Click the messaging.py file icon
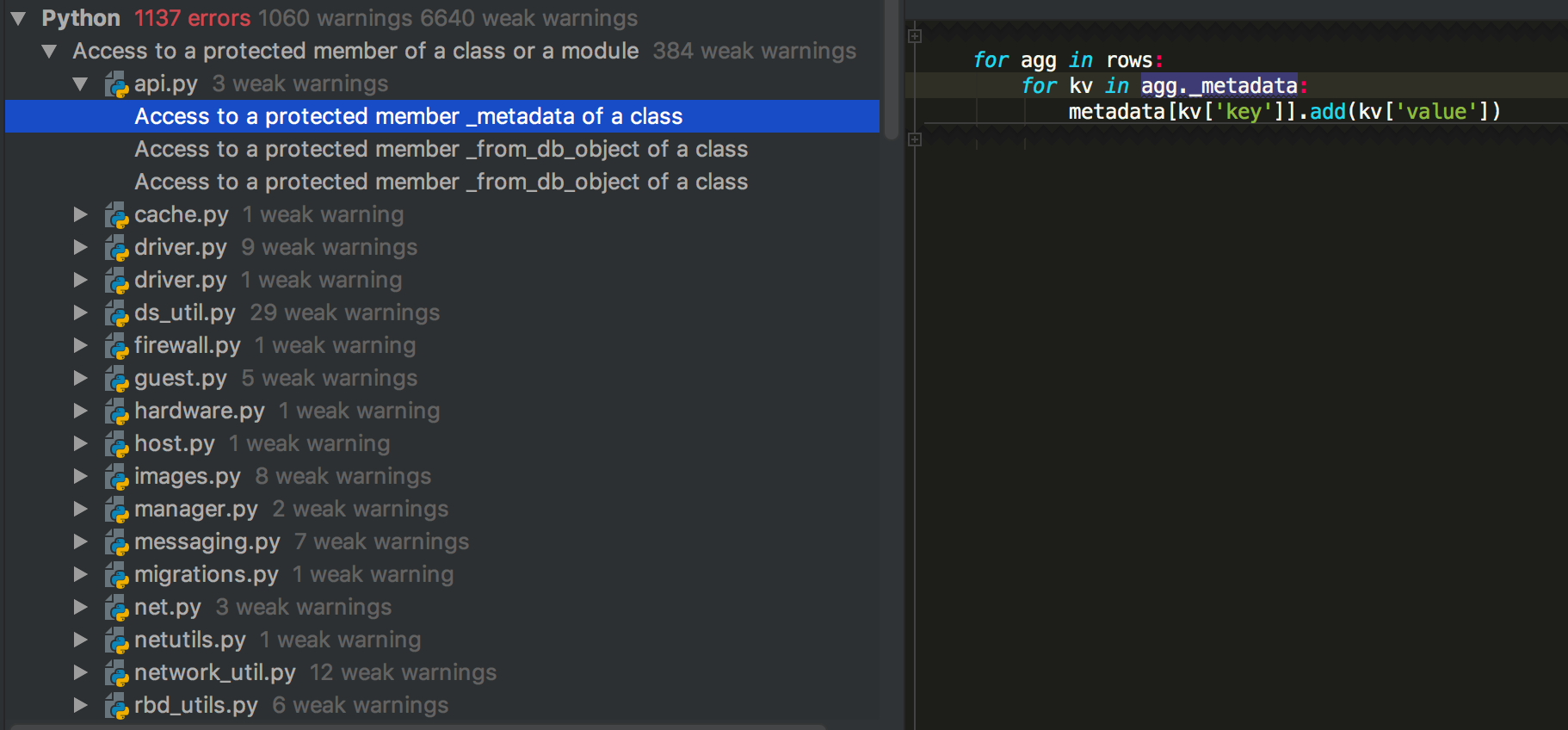Image resolution: width=1568 pixels, height=730 pixels. click(116, 542)
